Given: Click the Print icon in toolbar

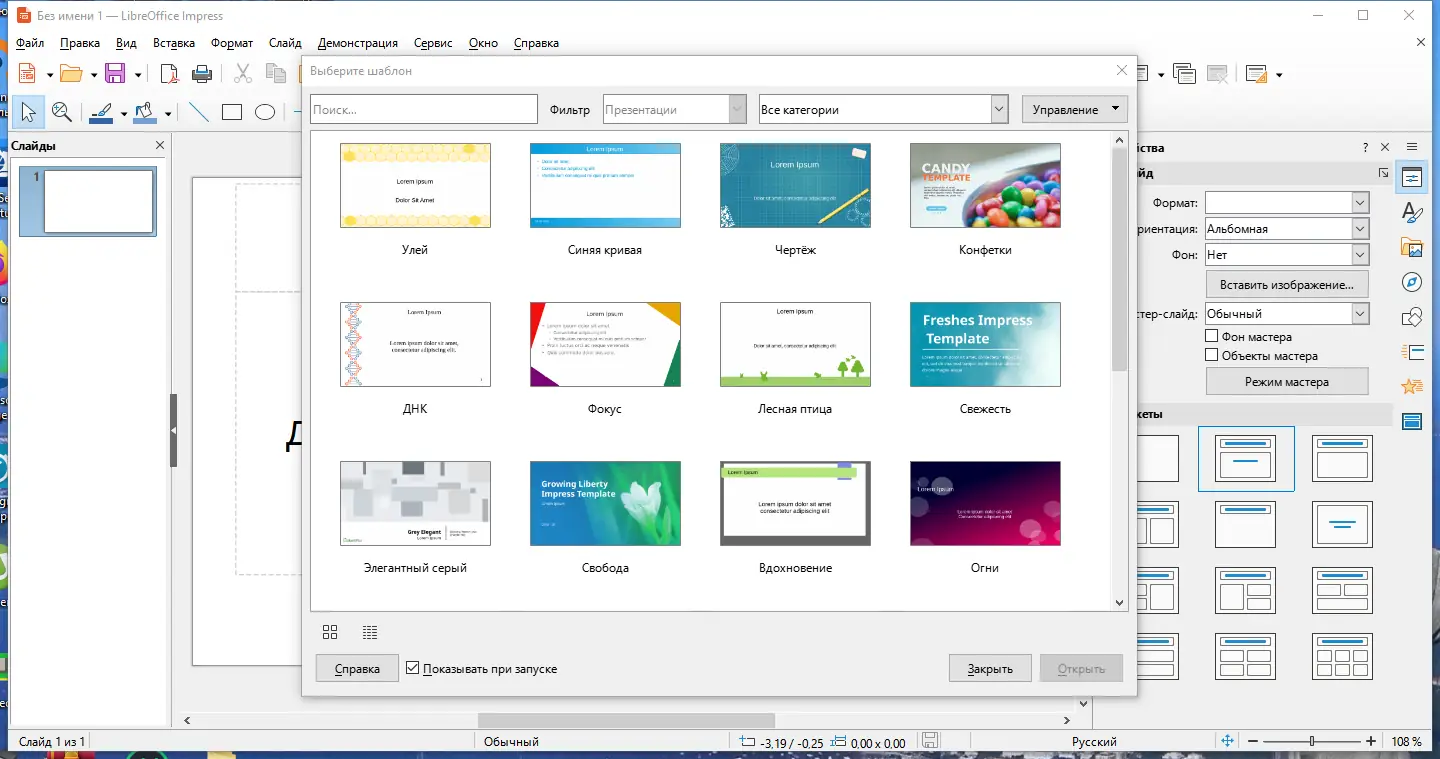Looking at the screenshot, I should click(x=202, y=73).
